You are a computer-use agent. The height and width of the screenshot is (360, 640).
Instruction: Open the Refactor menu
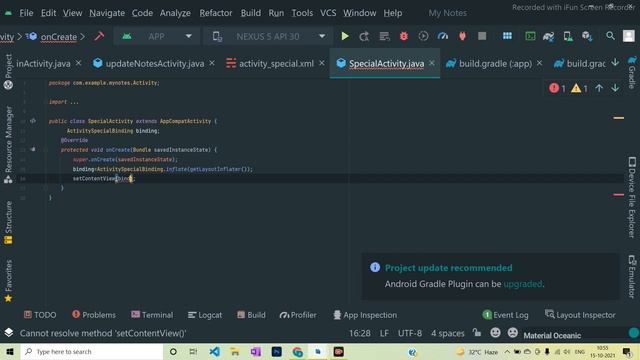(216, 13)
